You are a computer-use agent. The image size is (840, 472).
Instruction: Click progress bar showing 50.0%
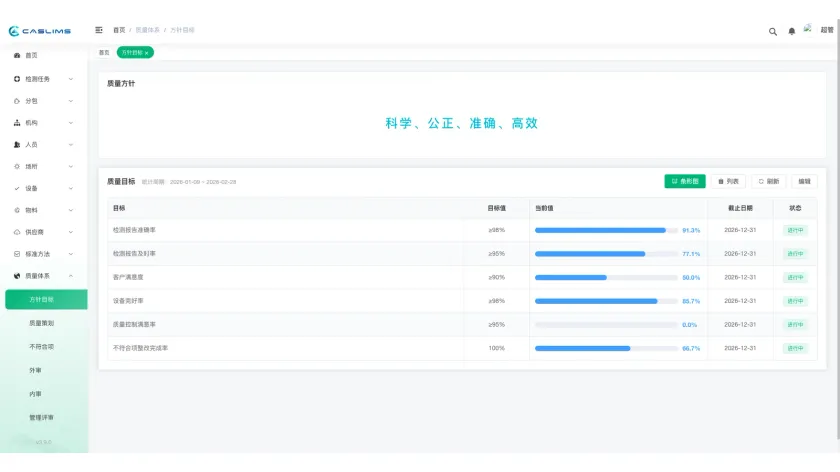(606, 278)
